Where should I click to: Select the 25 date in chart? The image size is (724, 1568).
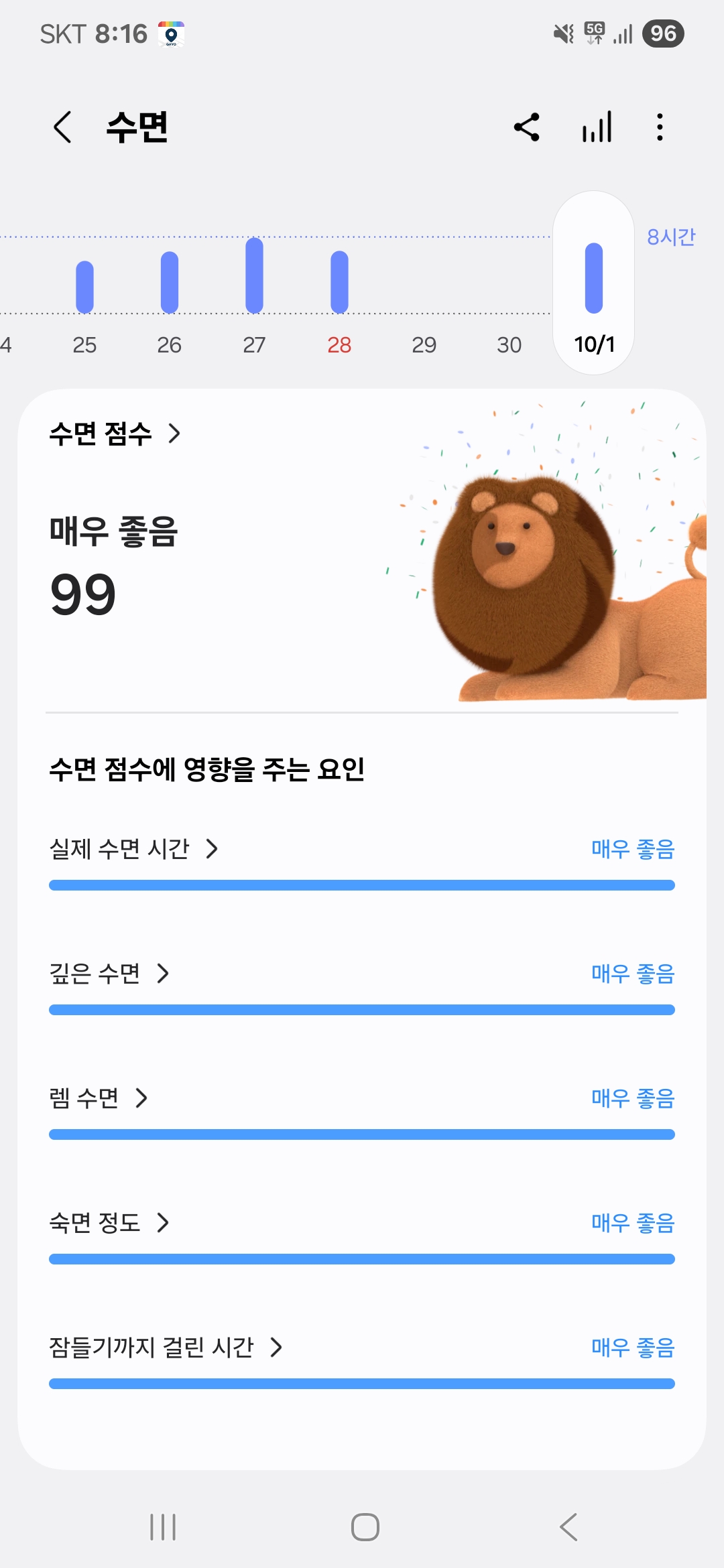[84, 344]
